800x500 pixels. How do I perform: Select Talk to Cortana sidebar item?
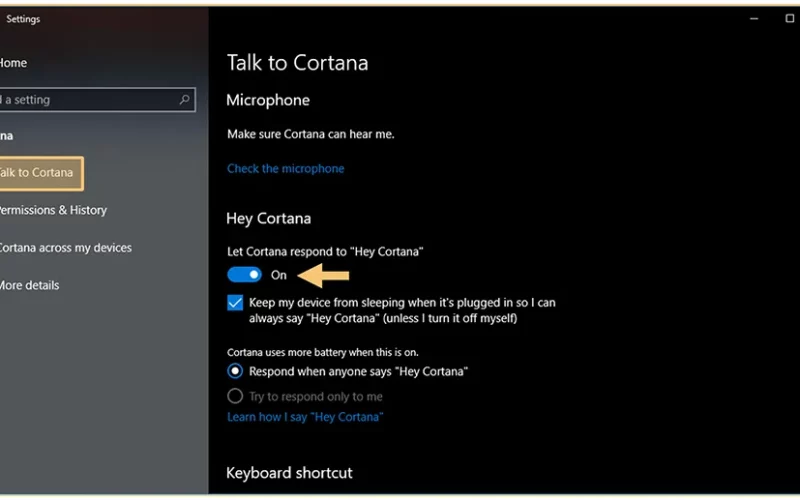click(x=41, y=173)
